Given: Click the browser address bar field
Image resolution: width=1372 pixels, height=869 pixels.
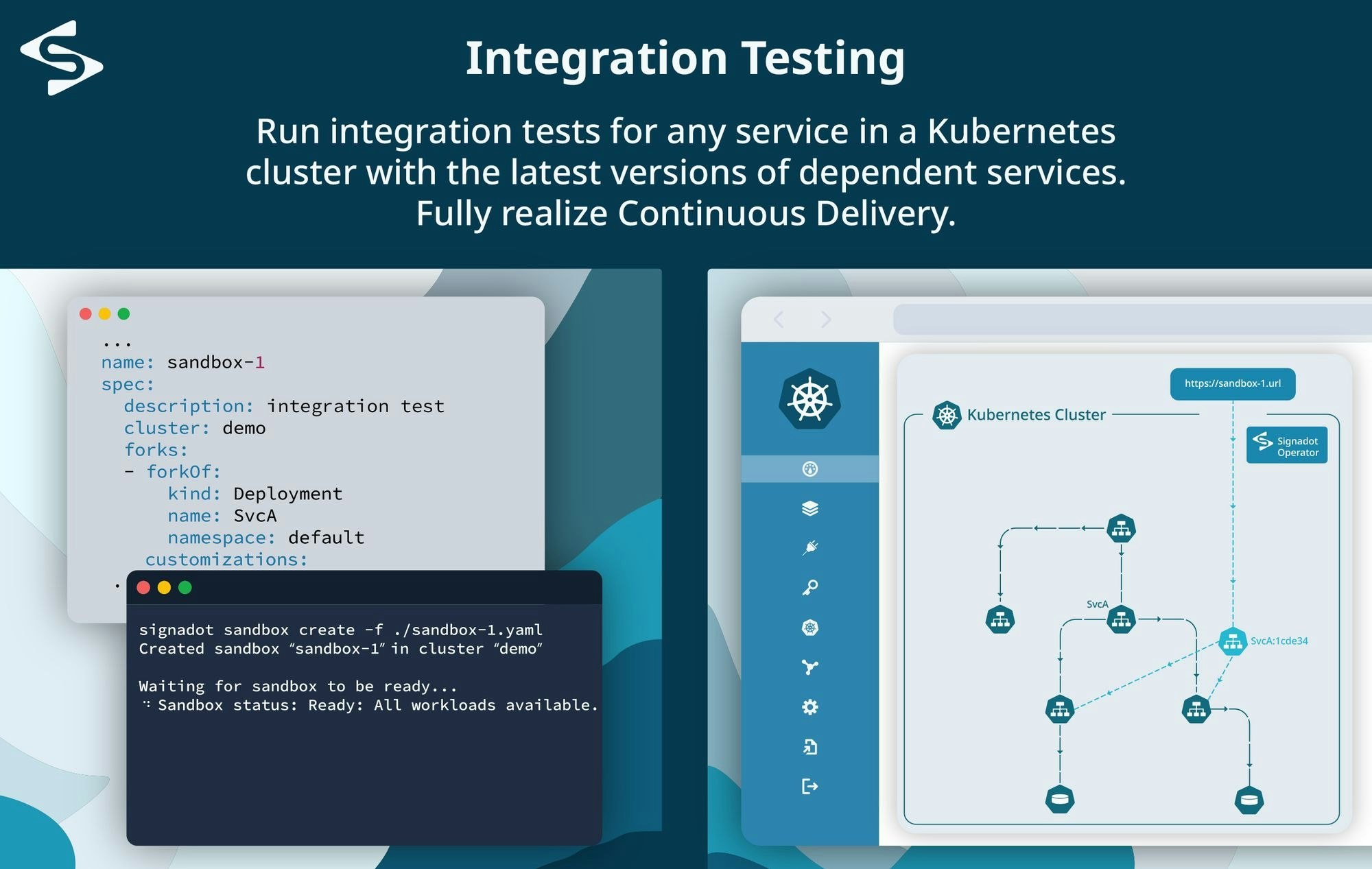Looking at the screenshot, I should [1132, 320].
